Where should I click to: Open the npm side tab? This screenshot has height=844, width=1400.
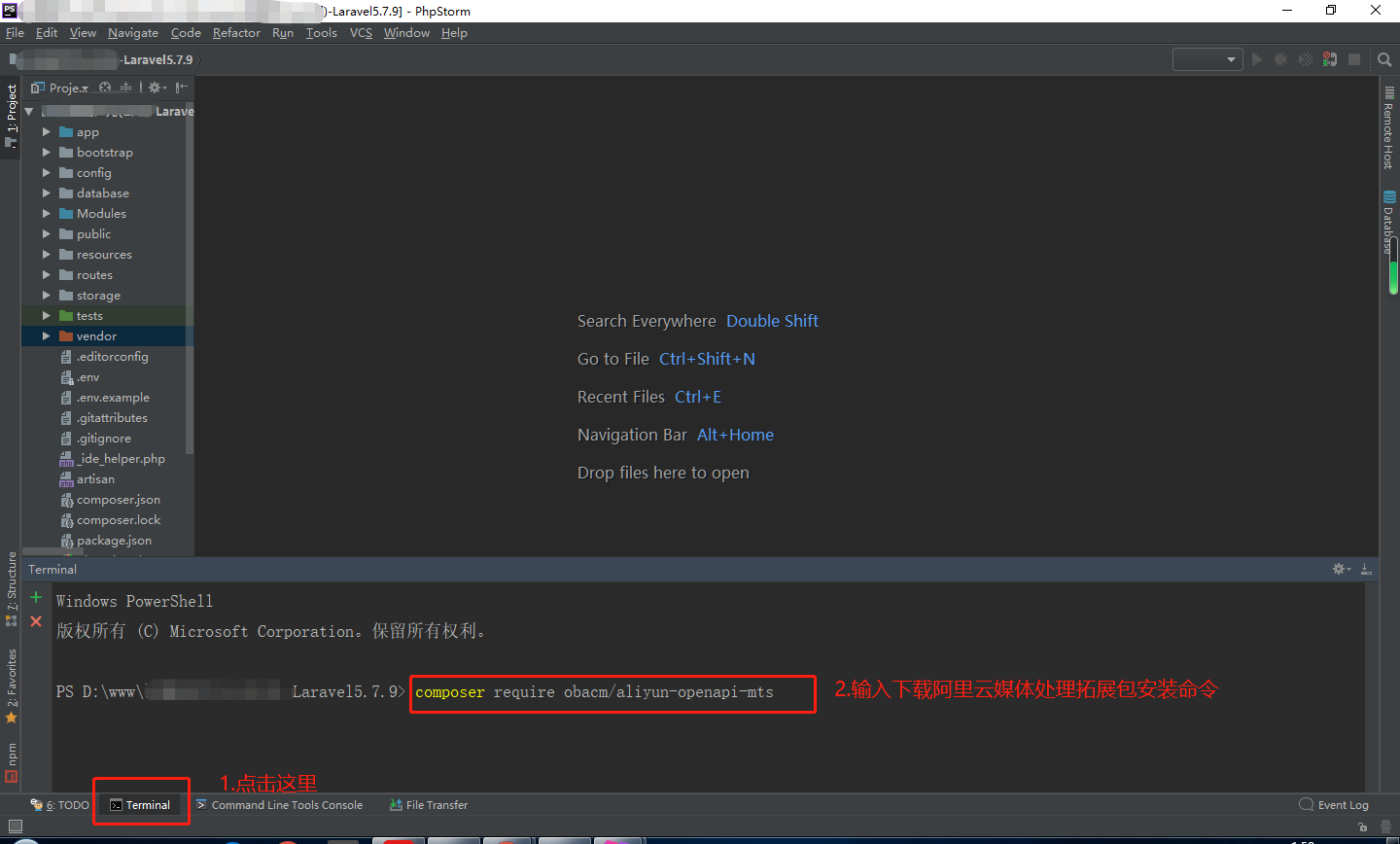pyautogui.click(x=11, y=762)
